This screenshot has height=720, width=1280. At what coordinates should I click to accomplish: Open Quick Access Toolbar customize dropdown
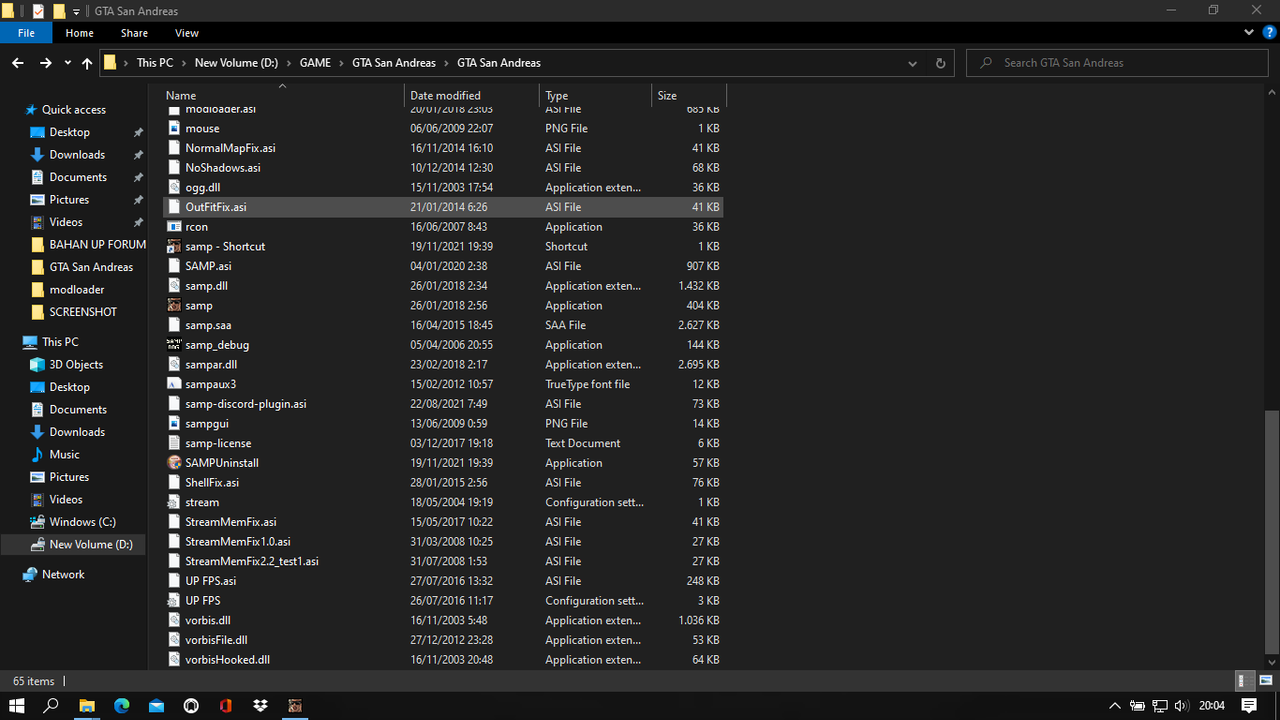[77, 11]
